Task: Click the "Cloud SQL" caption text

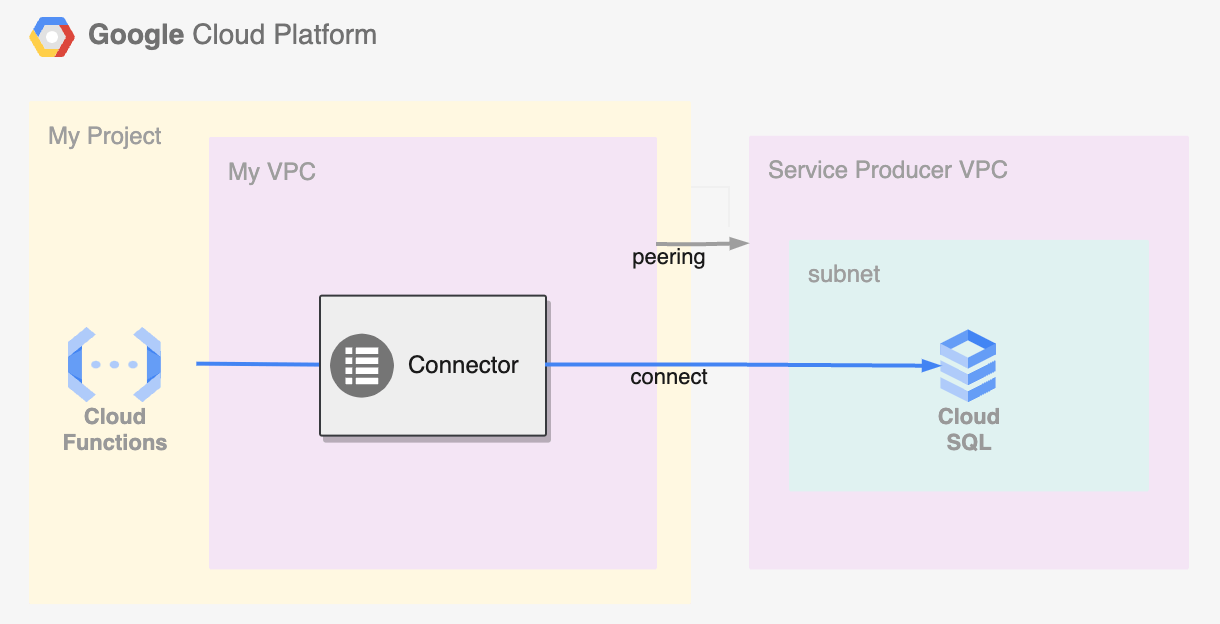Action: point(968,429)
